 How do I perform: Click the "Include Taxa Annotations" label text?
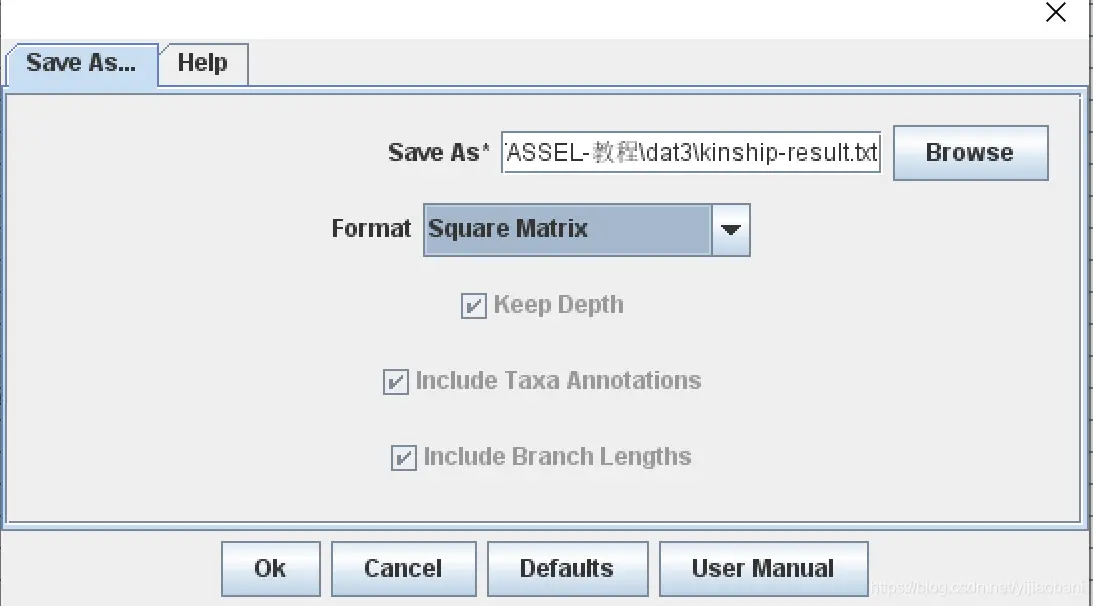558,381
